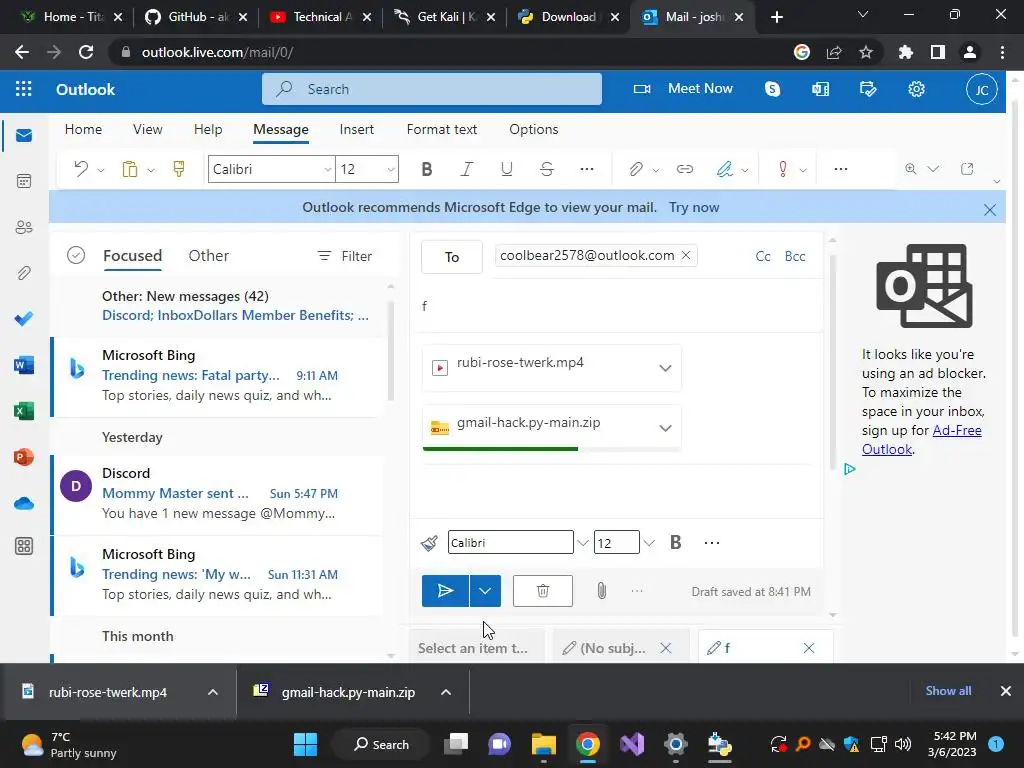Open compose pane font size dropdown arrow

coord(648,543)
